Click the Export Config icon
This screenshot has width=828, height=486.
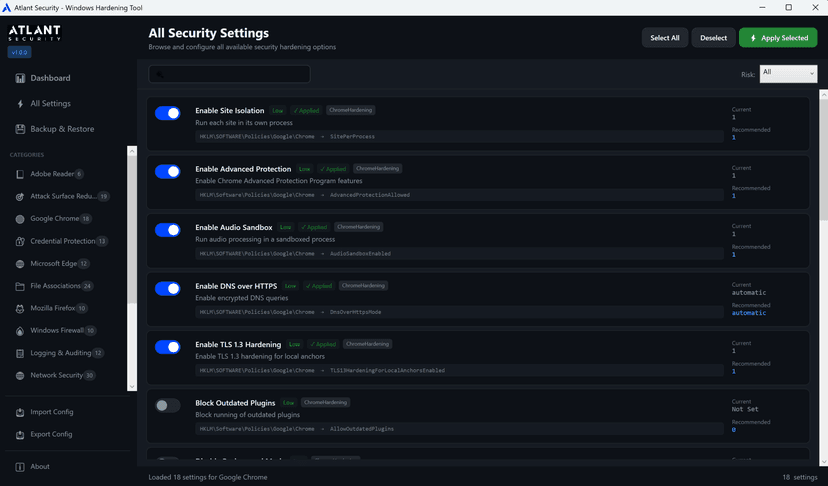[x=20, y=435]
